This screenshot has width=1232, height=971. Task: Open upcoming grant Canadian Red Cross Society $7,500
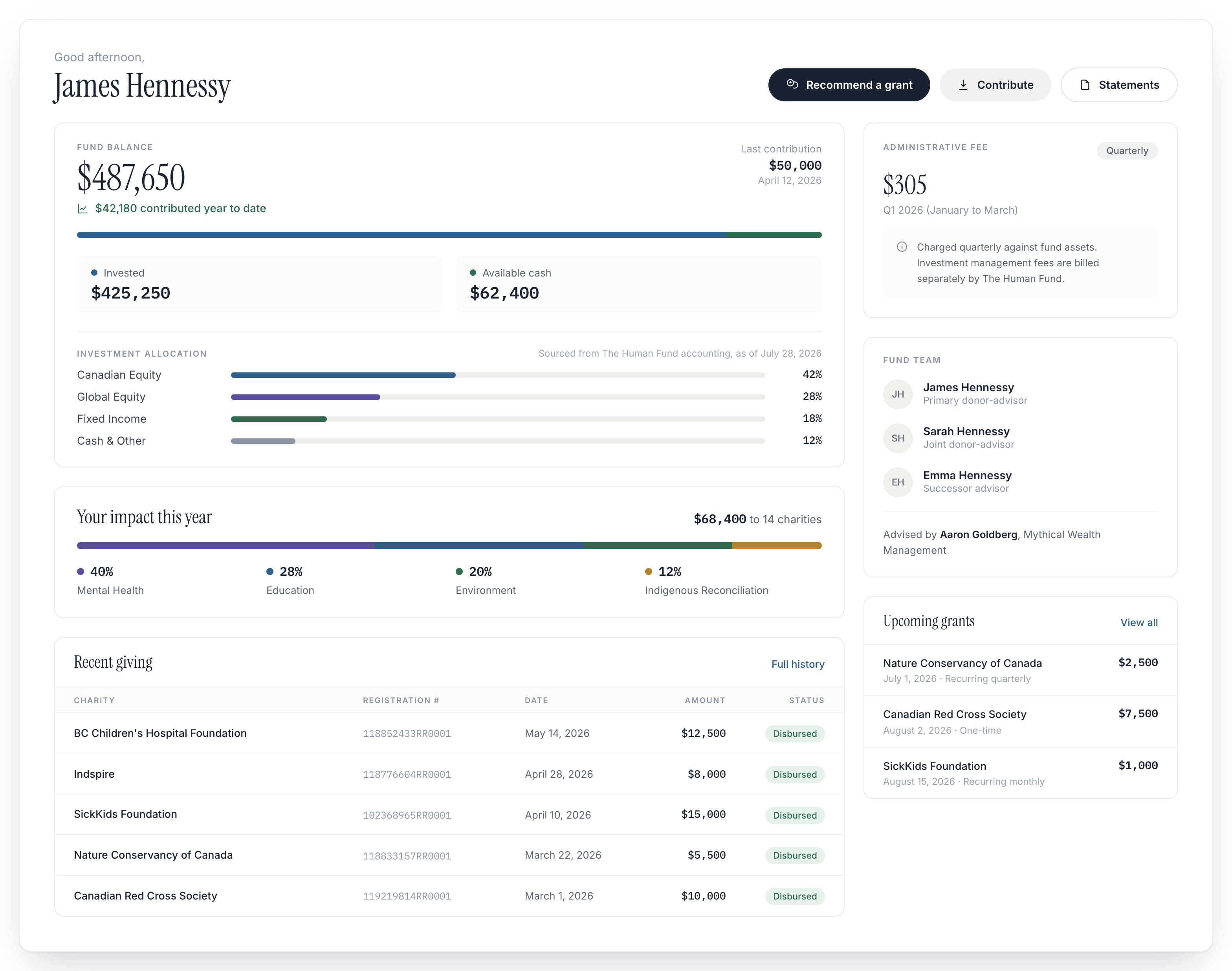pyautogui.click(x=1020, y=722)
